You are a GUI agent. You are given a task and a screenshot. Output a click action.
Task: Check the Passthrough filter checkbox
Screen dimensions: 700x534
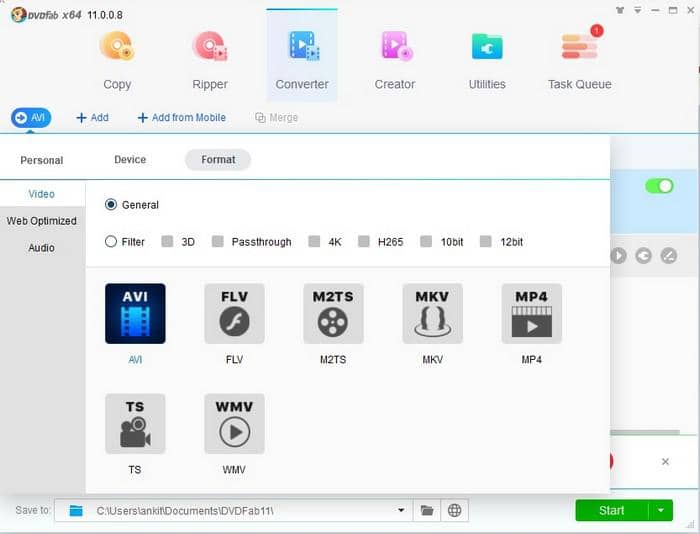click(217, 242)
